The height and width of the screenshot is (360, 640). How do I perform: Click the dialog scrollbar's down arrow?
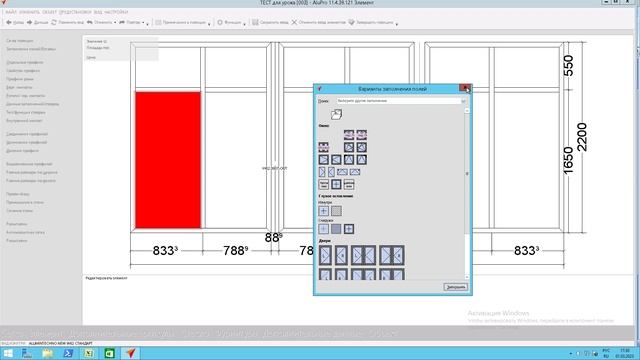pyautogui.click(x=467, y=278)
